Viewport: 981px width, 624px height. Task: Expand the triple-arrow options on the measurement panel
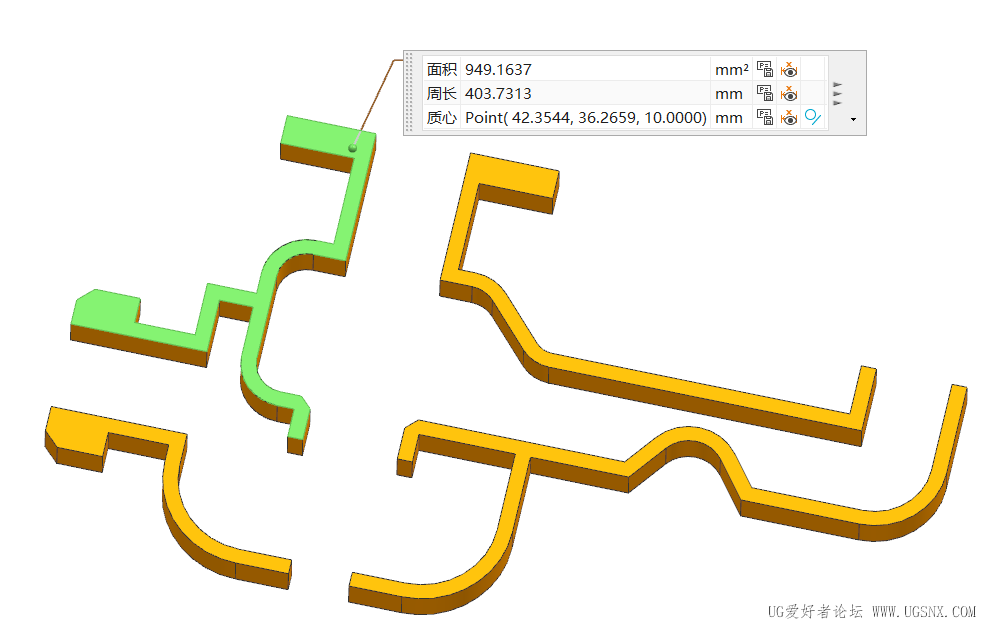tap(838, 93)
